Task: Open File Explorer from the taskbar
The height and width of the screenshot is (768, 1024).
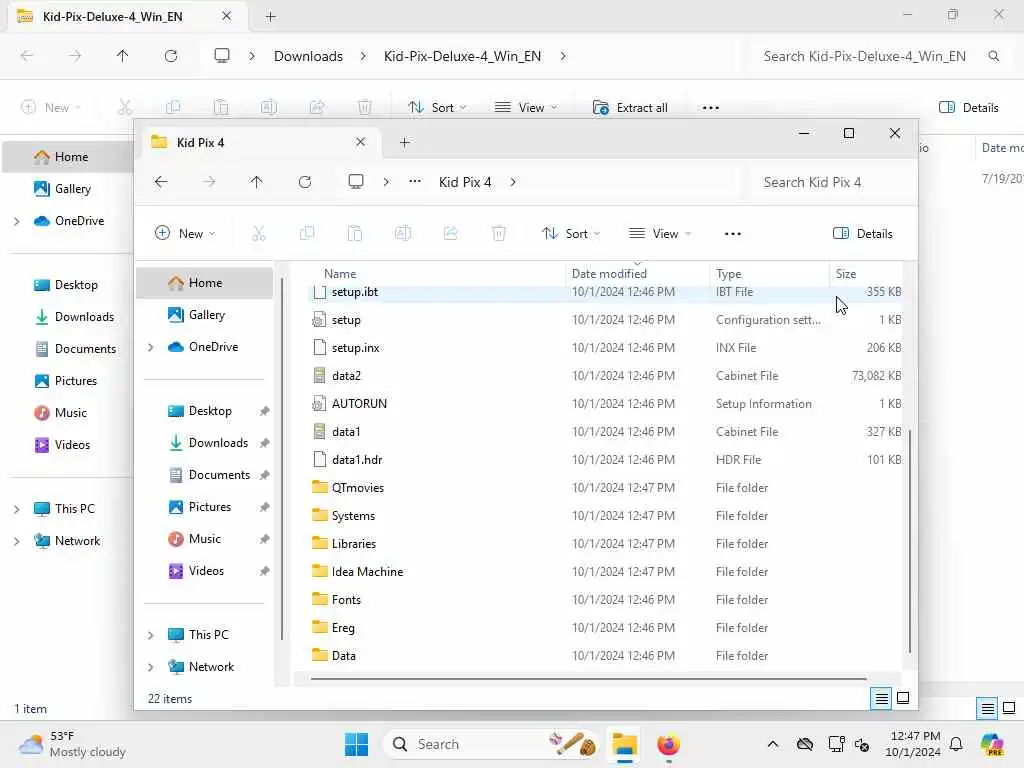Action: pyautogui.click(x=624, y=744)
